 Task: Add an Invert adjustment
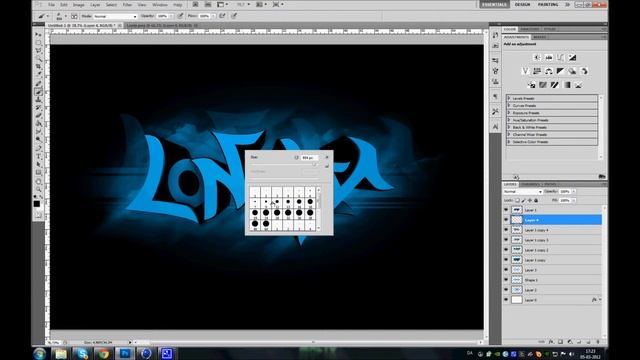(531, 85)
